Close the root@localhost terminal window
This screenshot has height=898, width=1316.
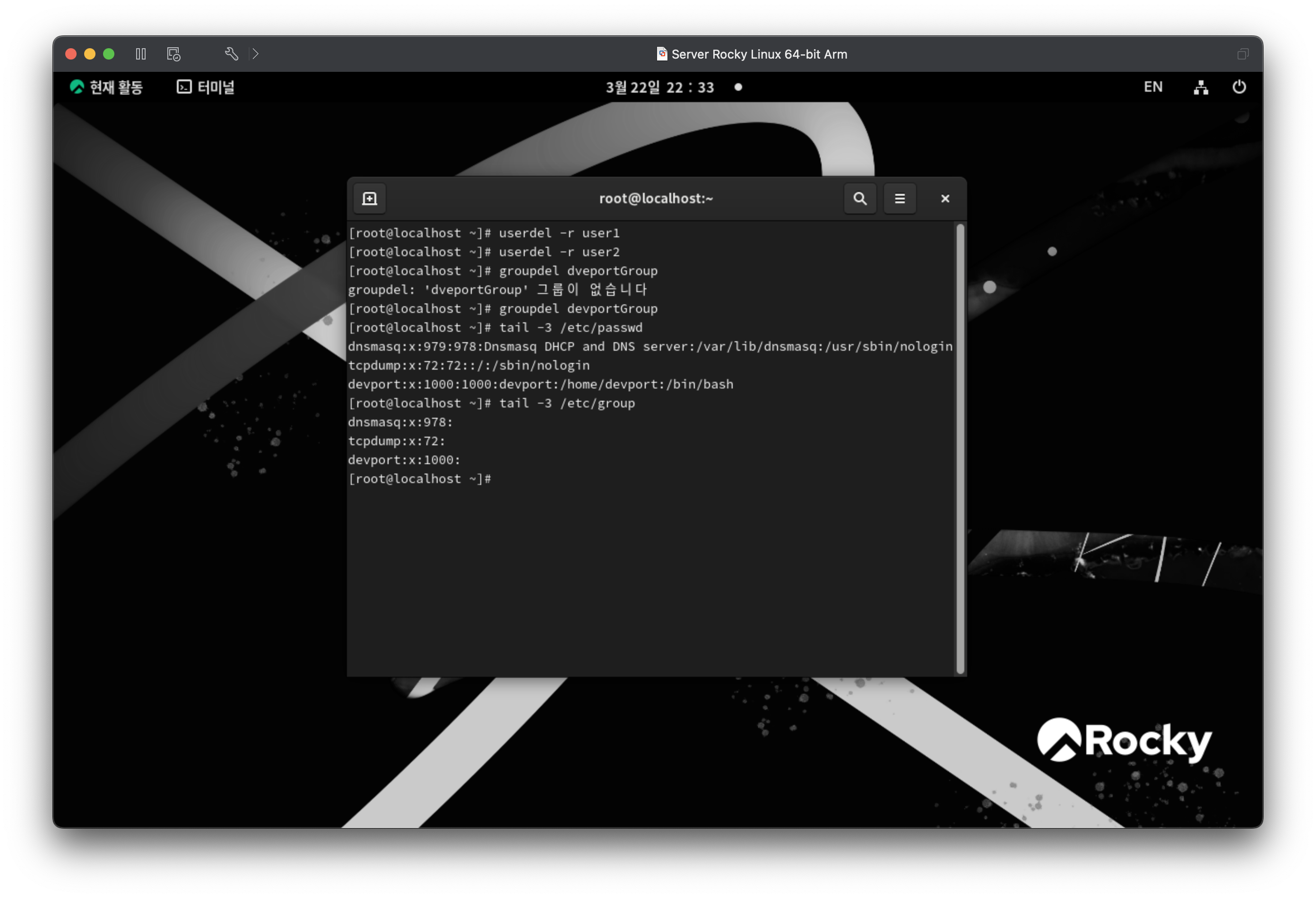pyautogui.click(x=944, y=199)
